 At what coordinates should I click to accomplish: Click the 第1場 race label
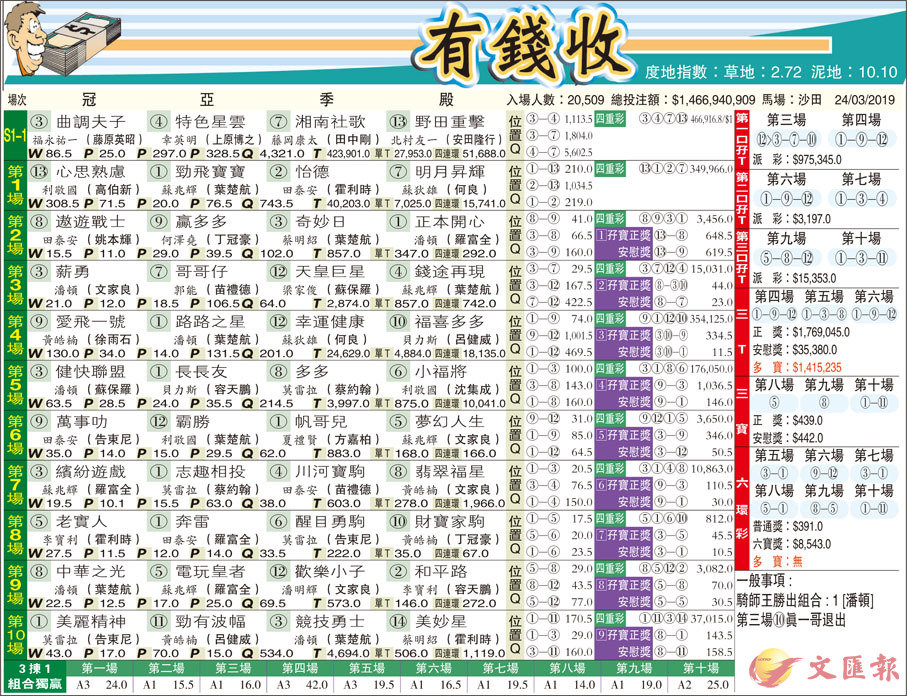(x=14, y=184)
